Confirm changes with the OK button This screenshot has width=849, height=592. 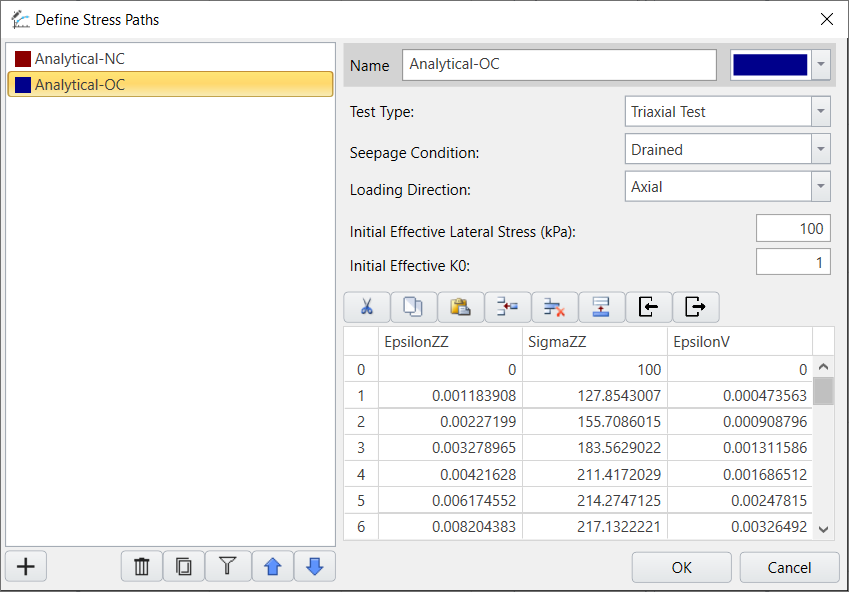(x=681, y=567)
